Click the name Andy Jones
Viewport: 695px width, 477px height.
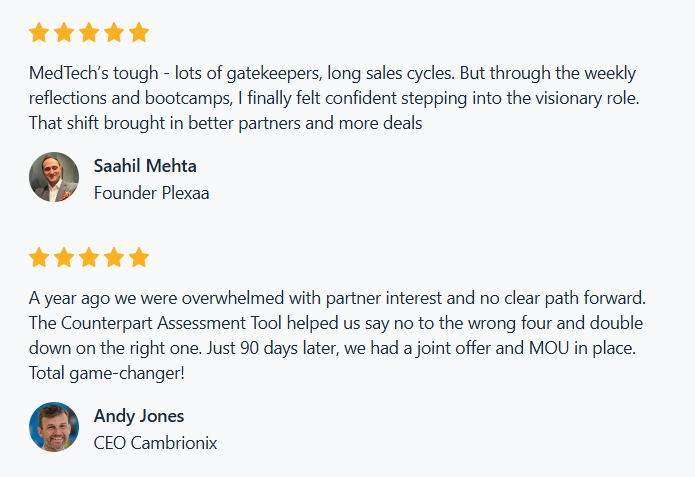(x=139, y=416)
